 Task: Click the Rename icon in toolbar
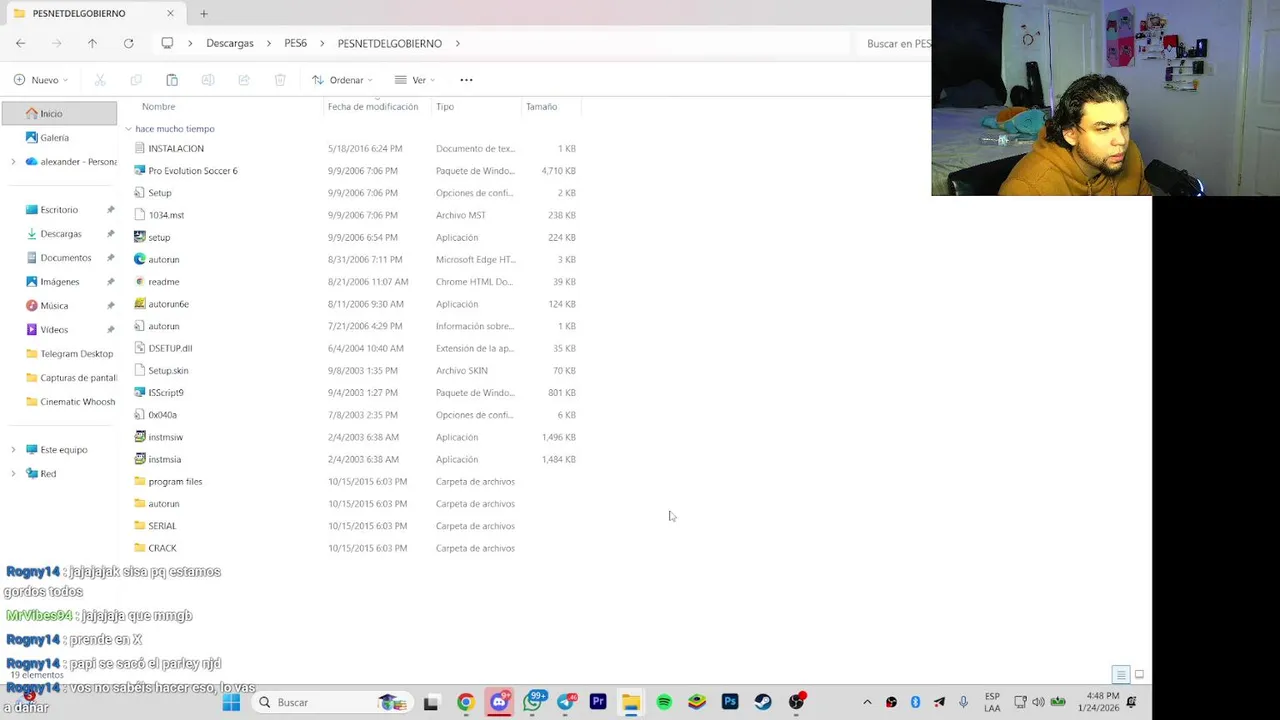point(208,80)
